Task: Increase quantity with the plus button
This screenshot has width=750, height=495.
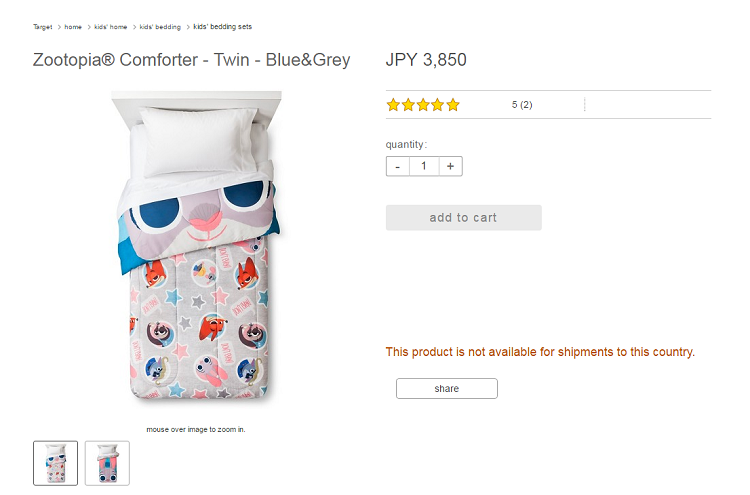Action: point(451,166)
